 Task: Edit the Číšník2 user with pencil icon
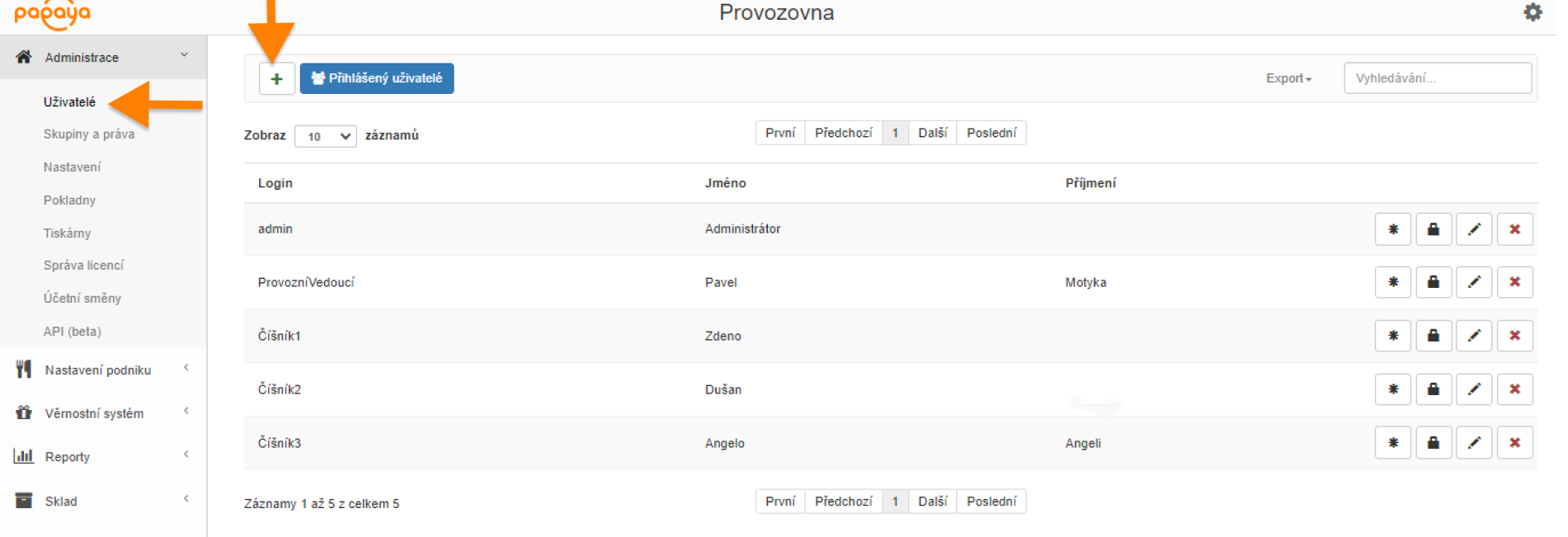tap(1474, 389)
